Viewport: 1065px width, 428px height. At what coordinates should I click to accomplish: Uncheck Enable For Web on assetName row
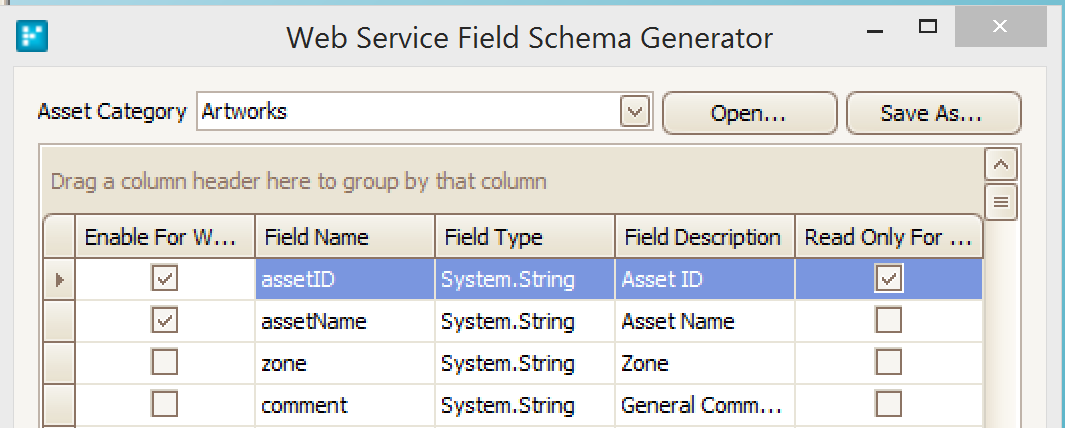tap(164, 320)
